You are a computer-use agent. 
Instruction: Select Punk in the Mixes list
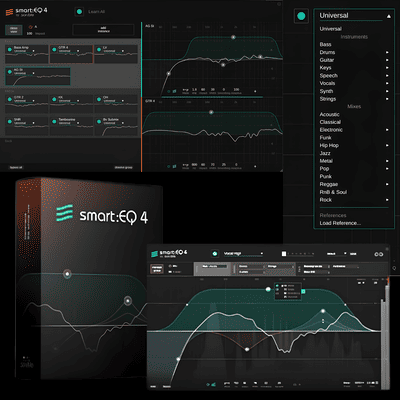tap(326, 176)
